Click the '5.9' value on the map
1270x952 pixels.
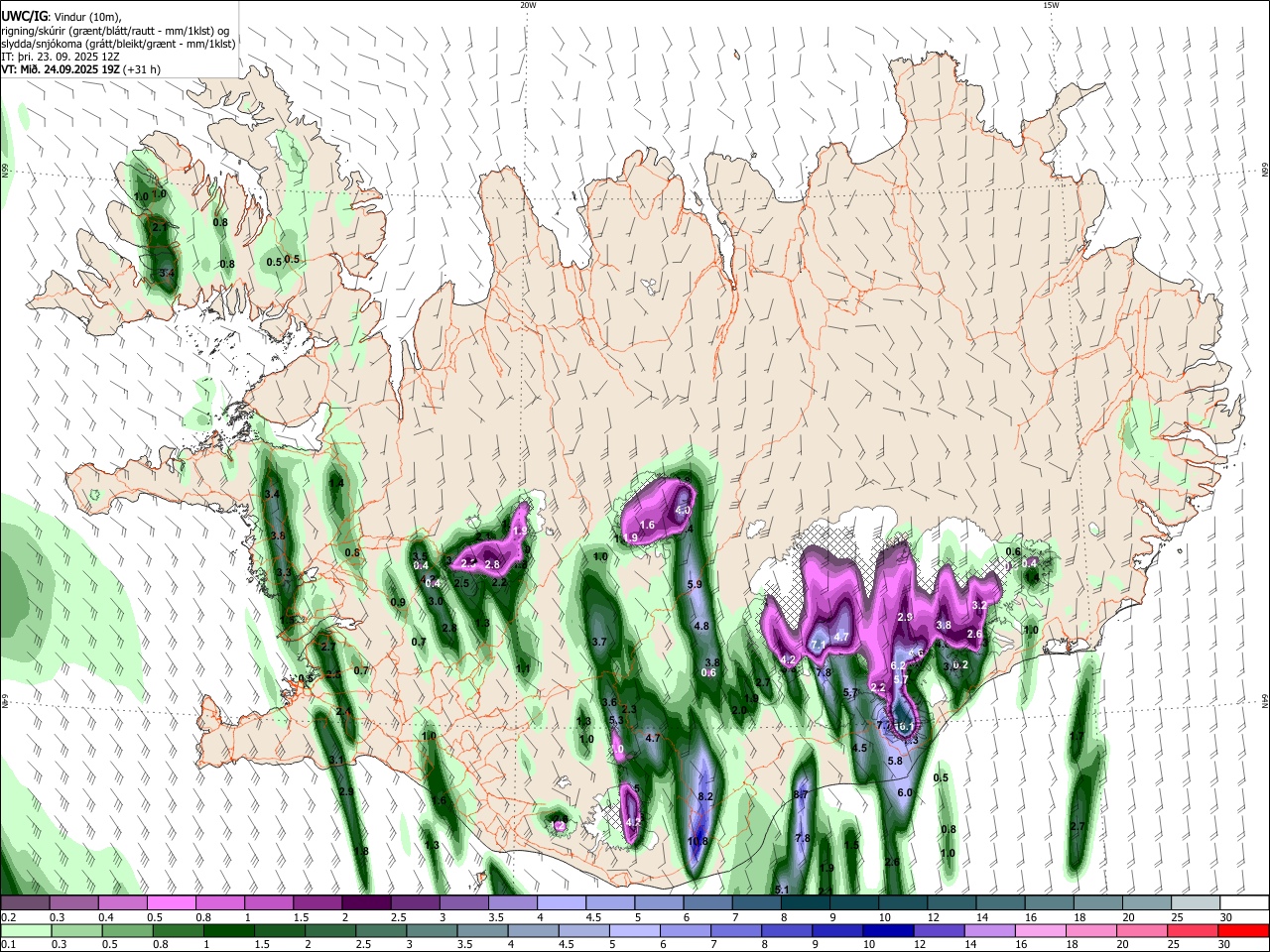point(695,584)
